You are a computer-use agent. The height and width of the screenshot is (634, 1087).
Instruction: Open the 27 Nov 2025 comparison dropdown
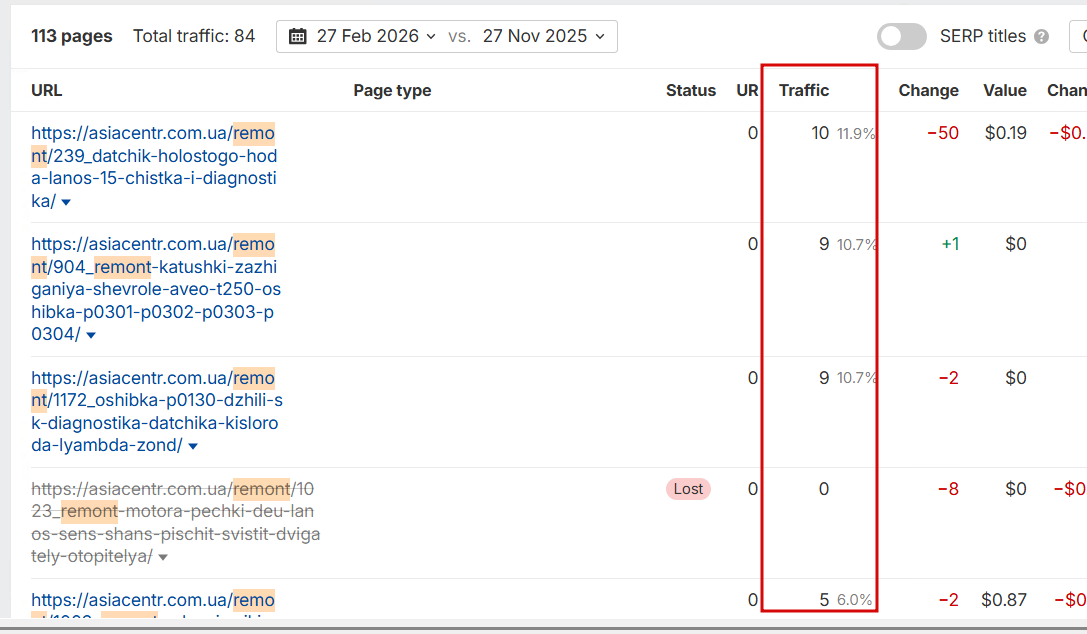[543, 37]
